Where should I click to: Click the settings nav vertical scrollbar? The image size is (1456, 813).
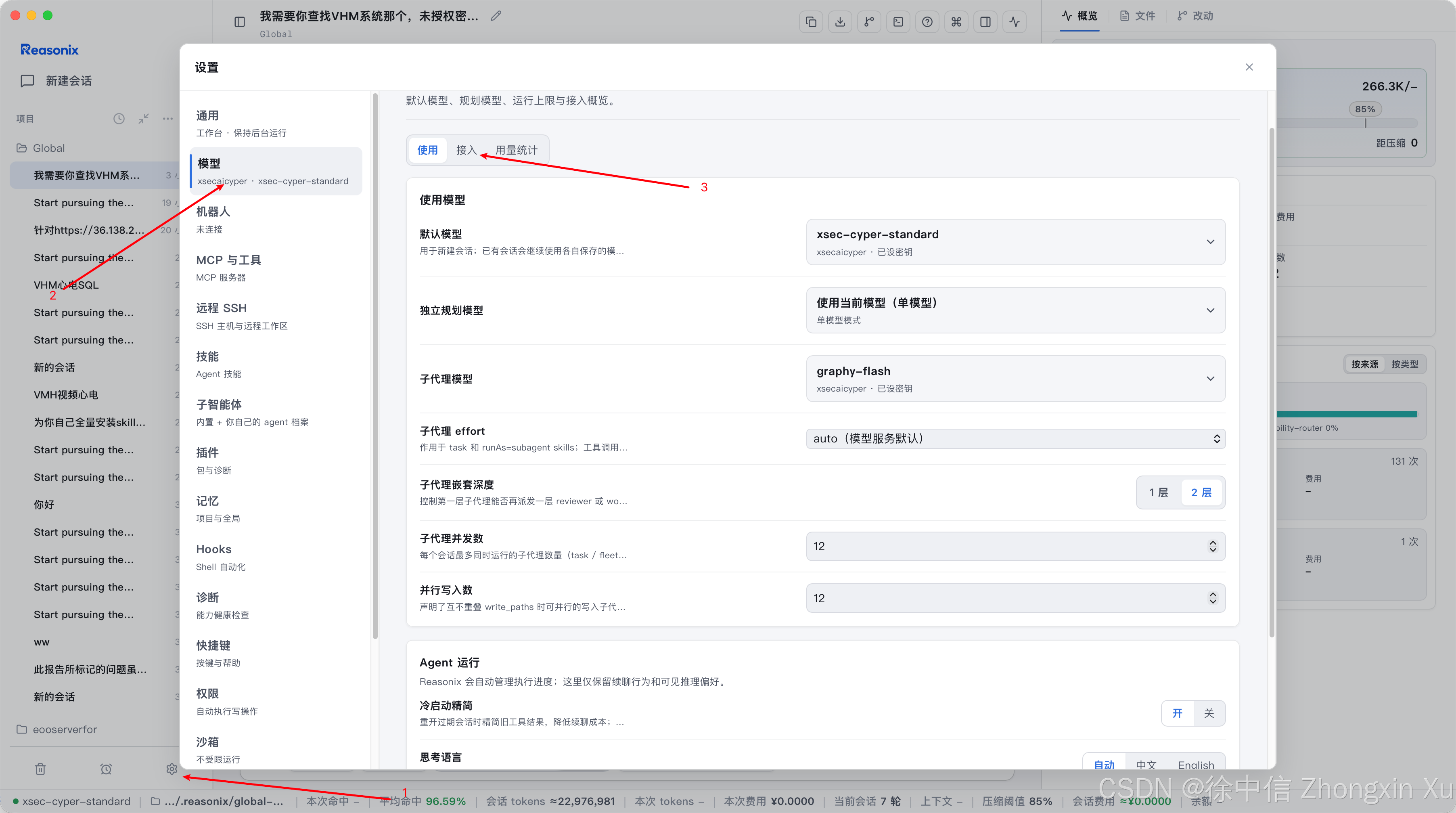click(375, 367)
